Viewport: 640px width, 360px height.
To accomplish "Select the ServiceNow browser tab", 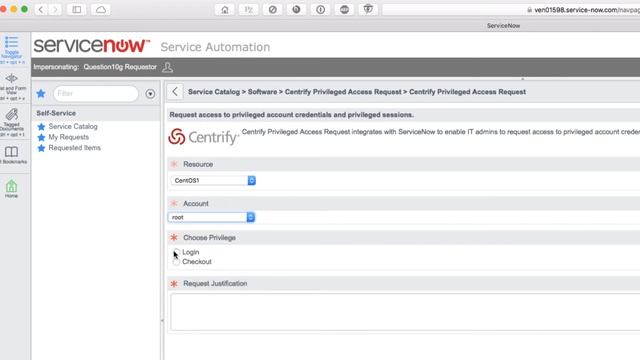I will point(503,26).
